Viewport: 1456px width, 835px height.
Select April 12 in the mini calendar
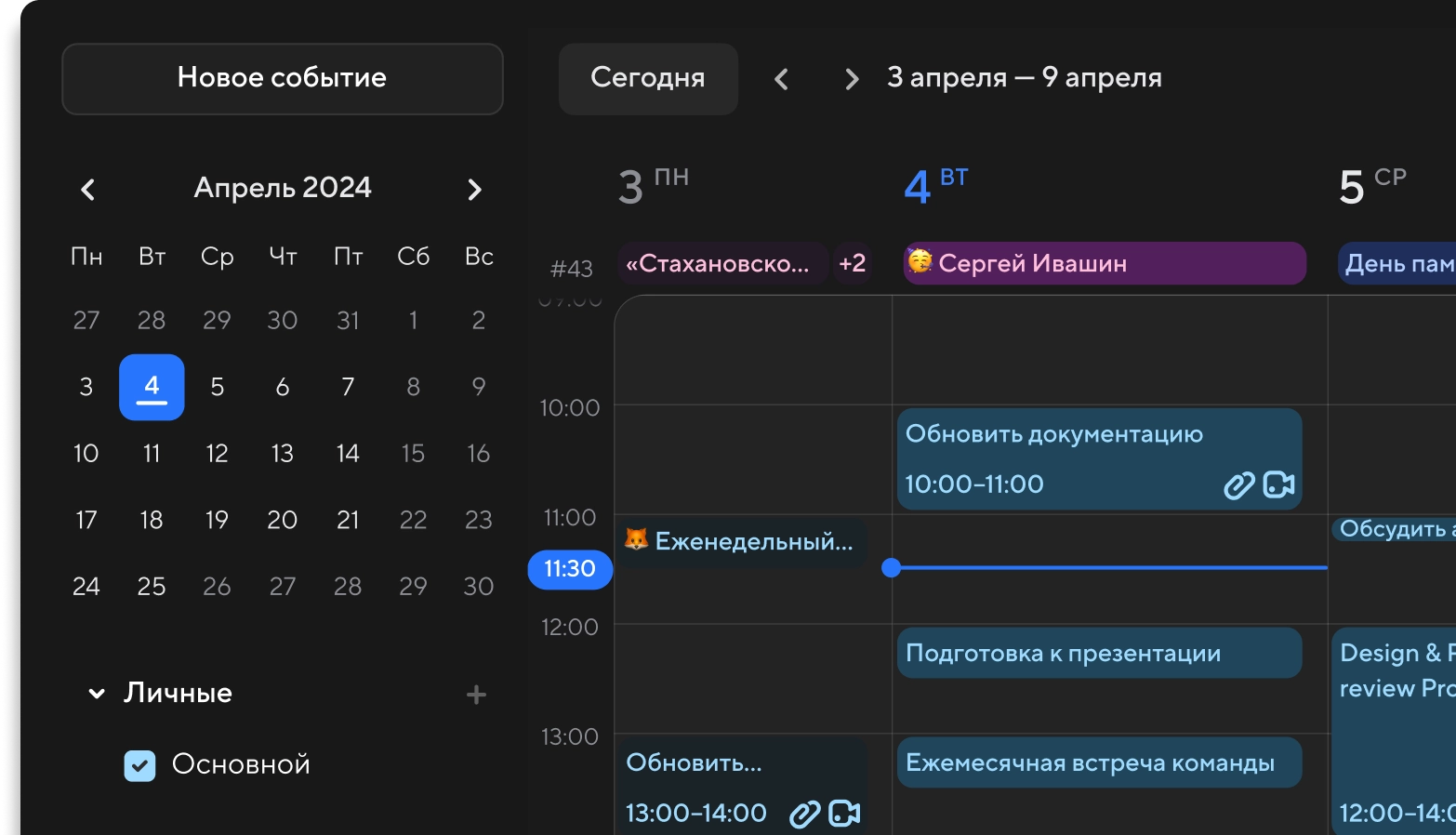(x=217, y=454)
